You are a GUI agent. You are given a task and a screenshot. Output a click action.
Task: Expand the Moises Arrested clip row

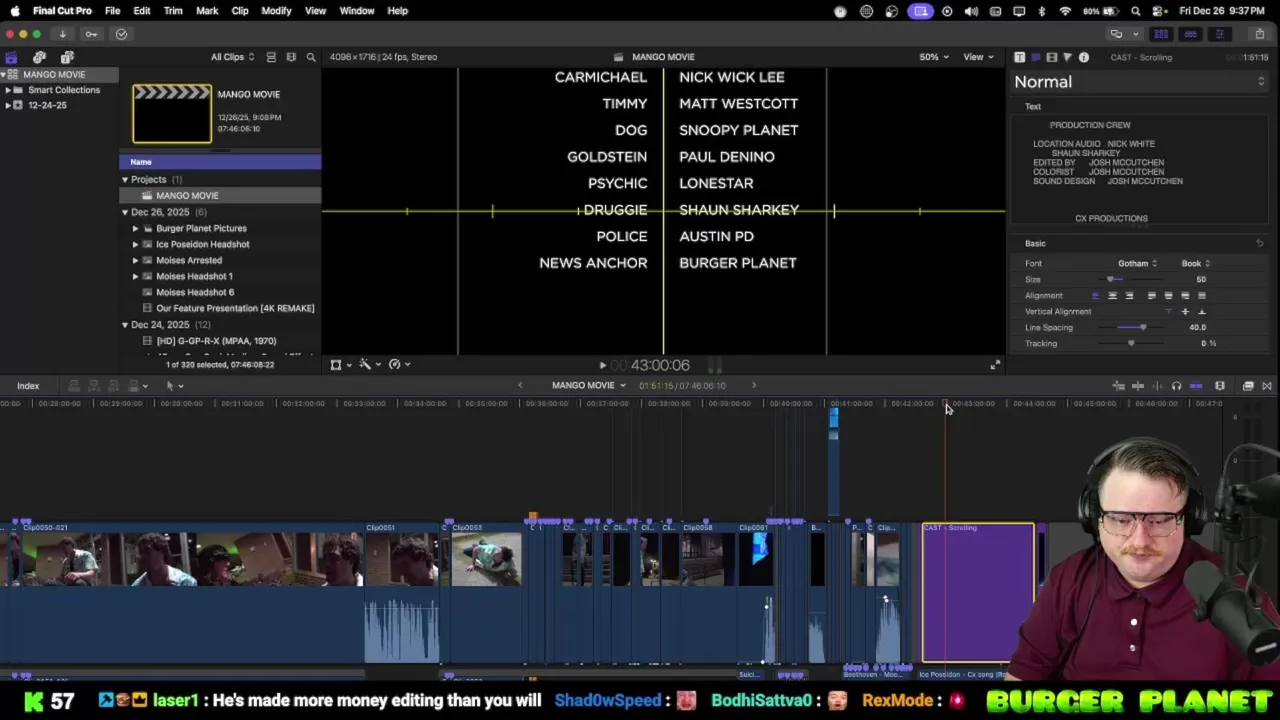click(x=136, y=260)
